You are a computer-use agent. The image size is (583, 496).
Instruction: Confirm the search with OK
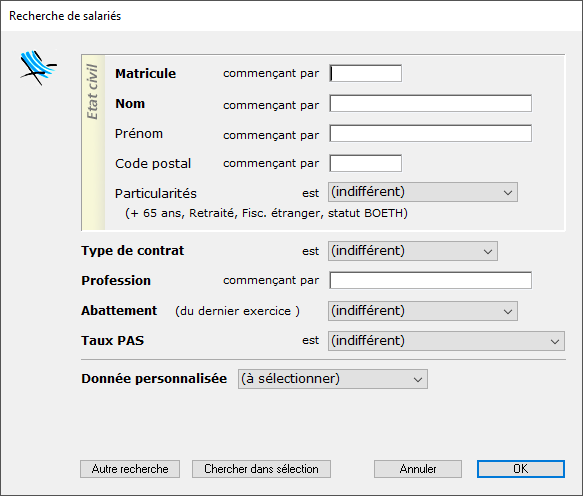521,469
